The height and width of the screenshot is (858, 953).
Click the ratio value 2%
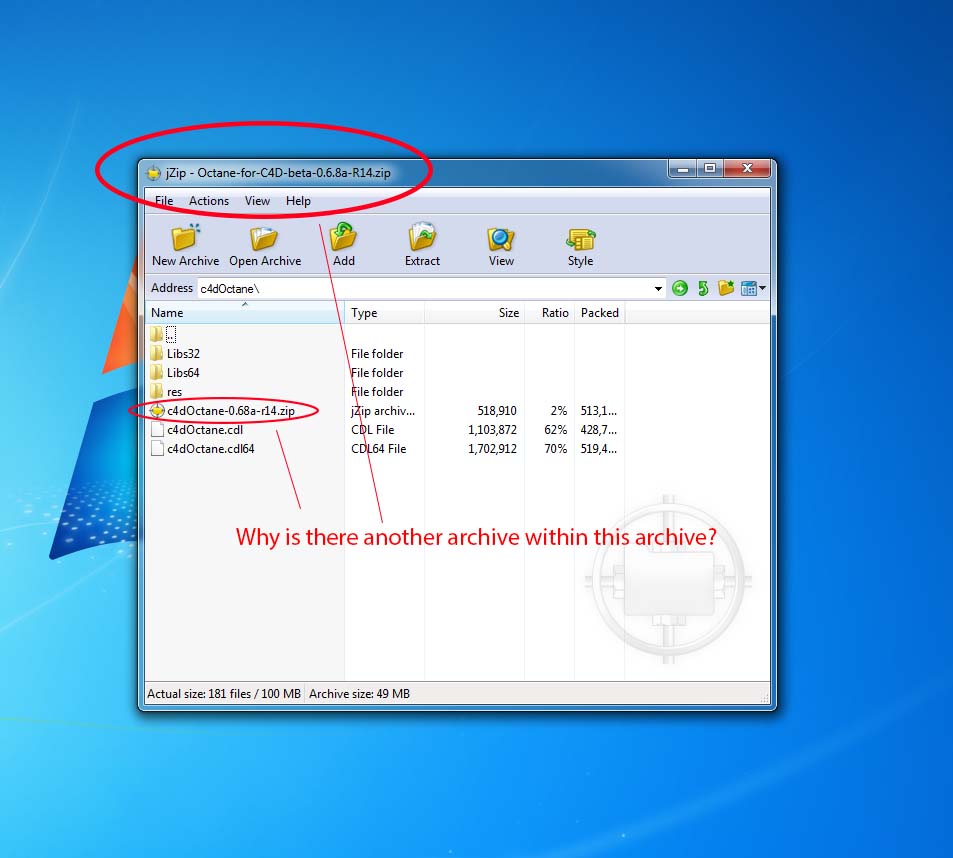[x=559, y=411]
